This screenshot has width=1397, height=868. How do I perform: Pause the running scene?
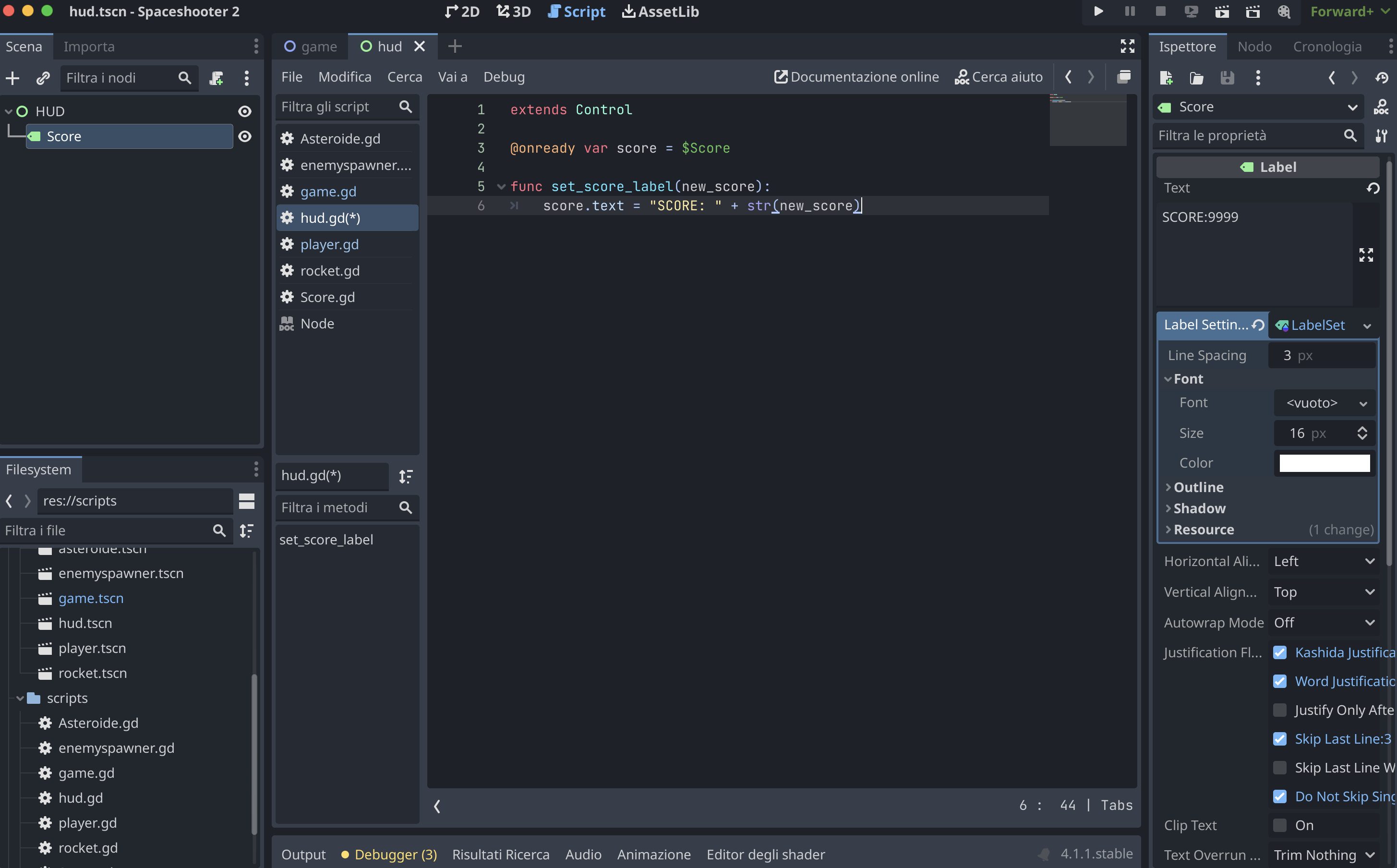click(1130, 12)
